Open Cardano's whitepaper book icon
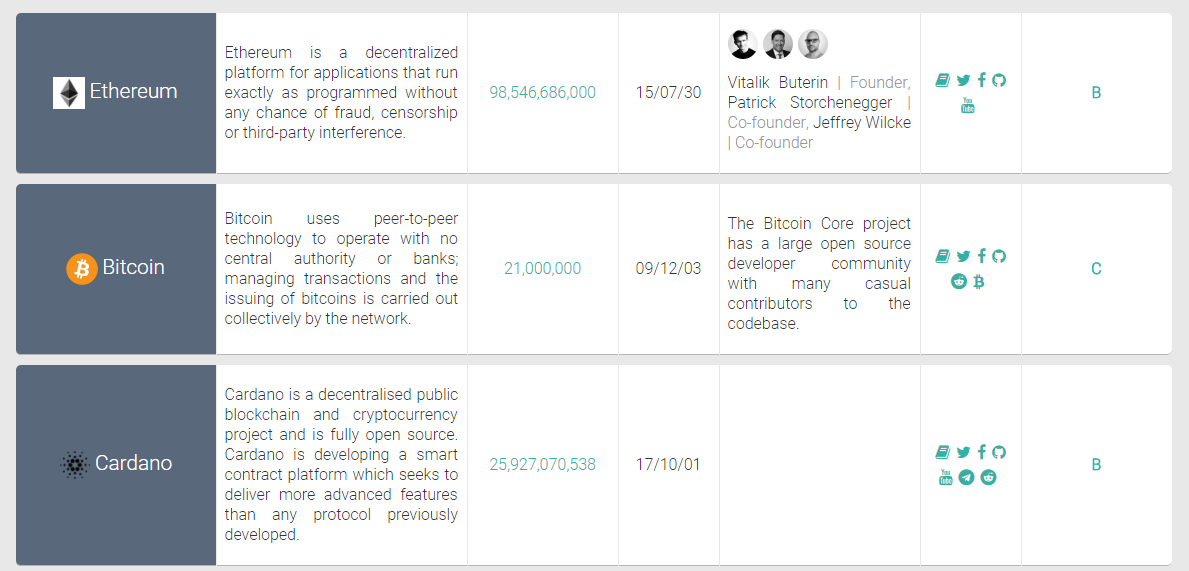 (943, 452)
